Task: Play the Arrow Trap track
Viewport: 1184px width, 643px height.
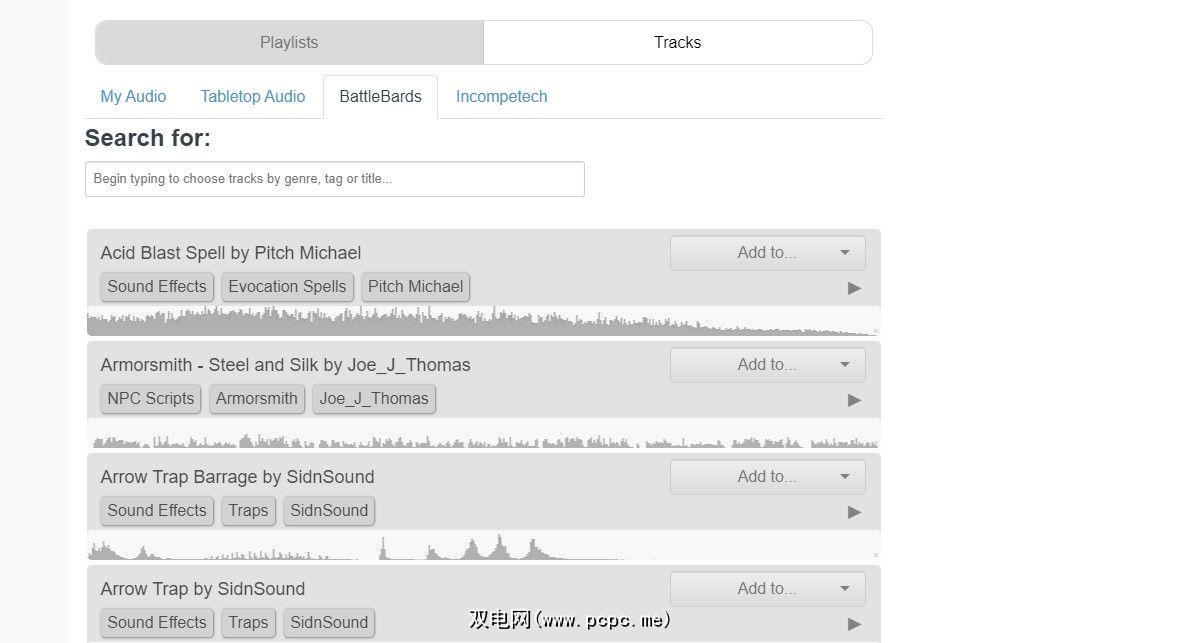Action: point(854,624)
